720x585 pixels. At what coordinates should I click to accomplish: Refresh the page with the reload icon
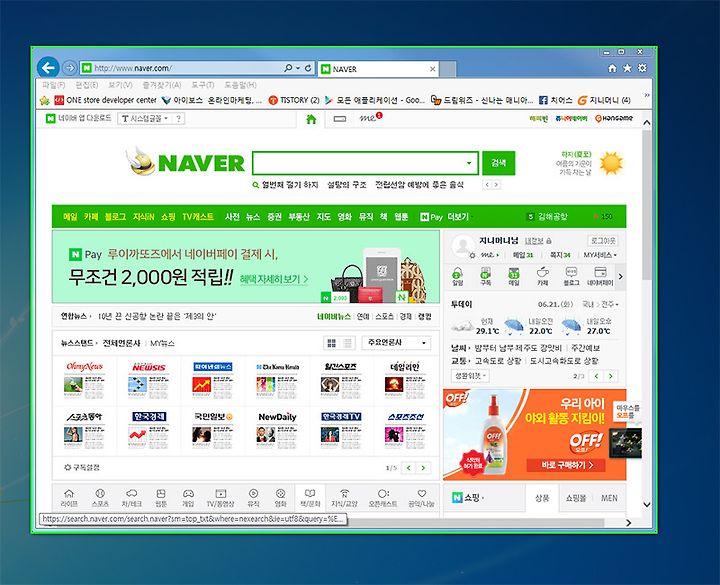tap(308, 68)
